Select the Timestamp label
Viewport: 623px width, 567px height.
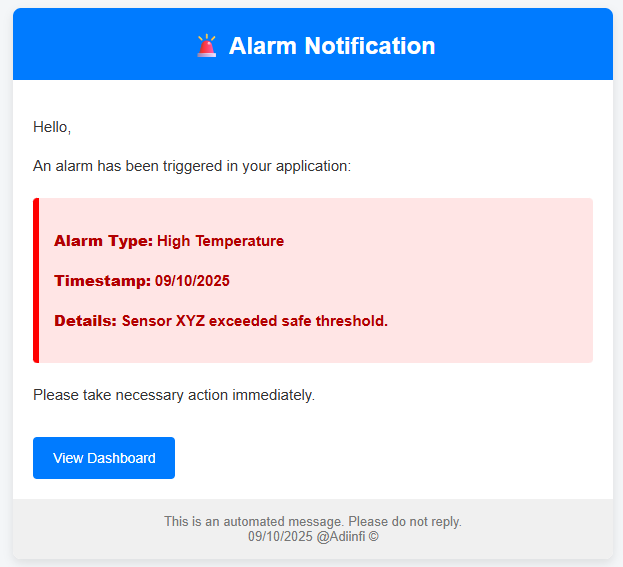coord(102,281)
